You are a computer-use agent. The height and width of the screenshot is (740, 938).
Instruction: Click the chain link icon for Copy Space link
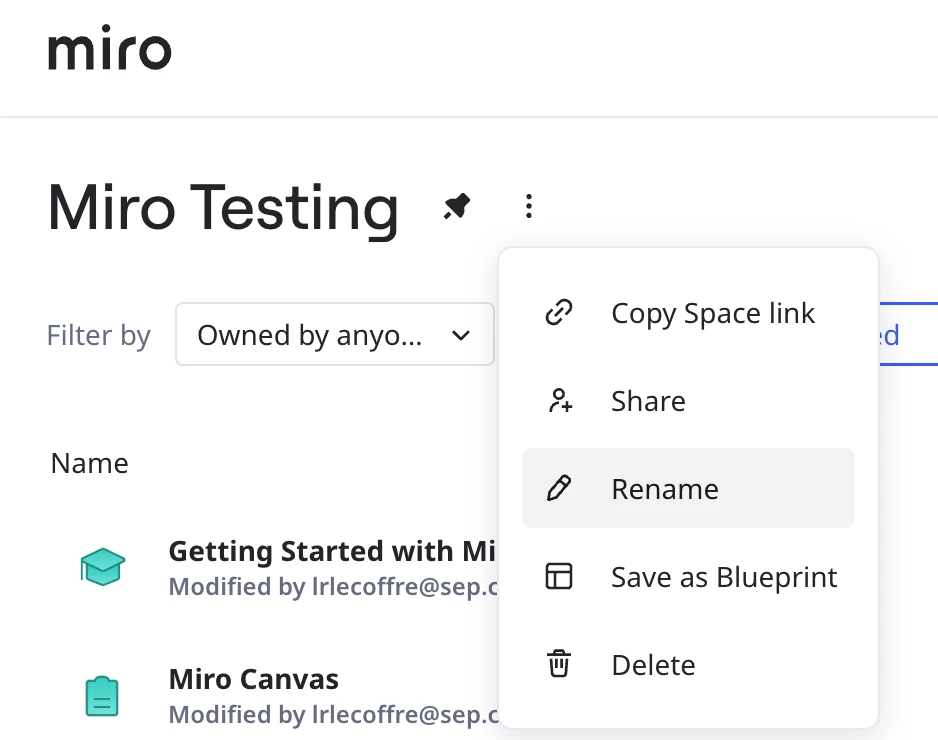pos(558,313)
